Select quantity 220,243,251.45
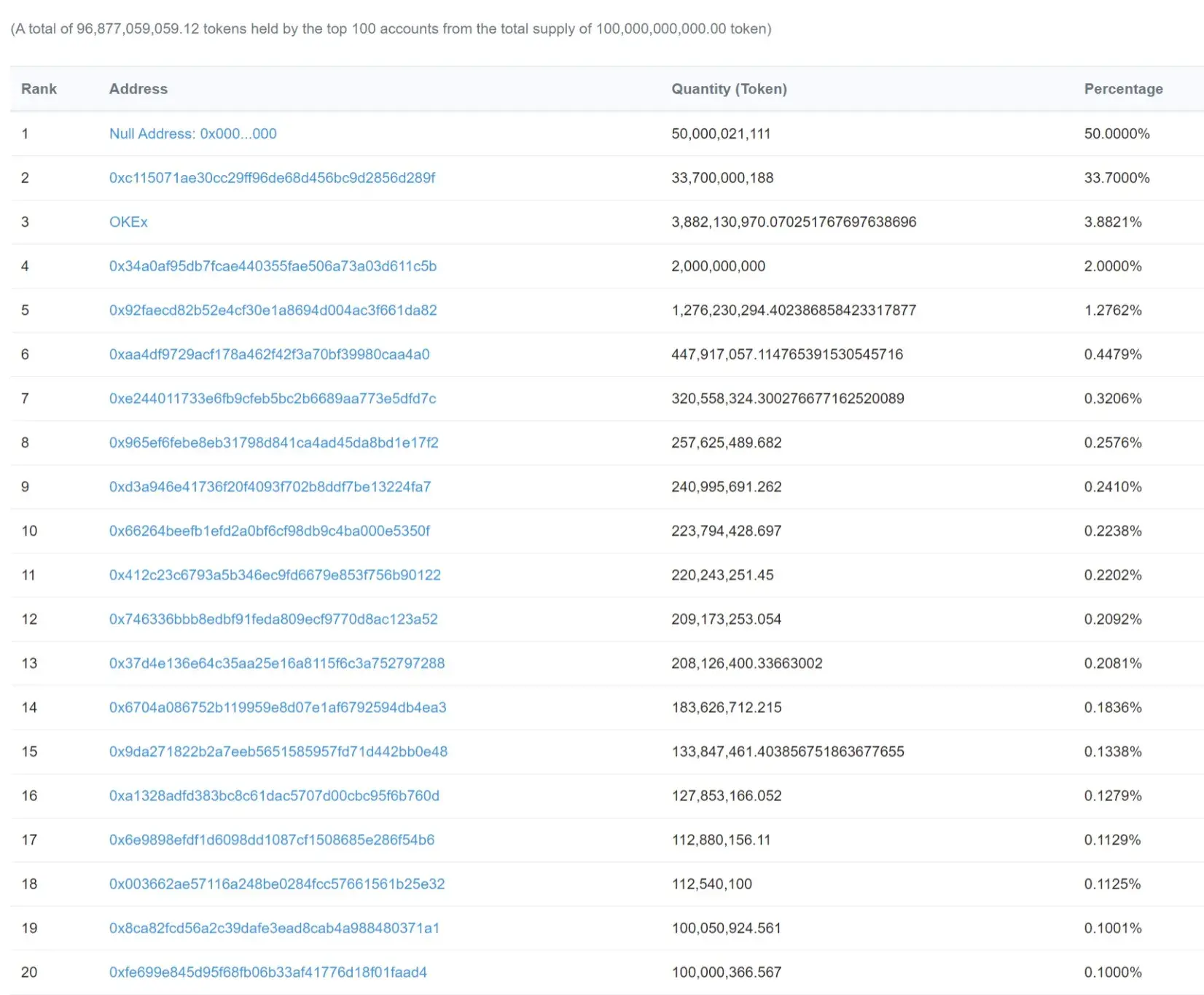Viewport: 1204px width, 995px height. click(x=722, y=574)
